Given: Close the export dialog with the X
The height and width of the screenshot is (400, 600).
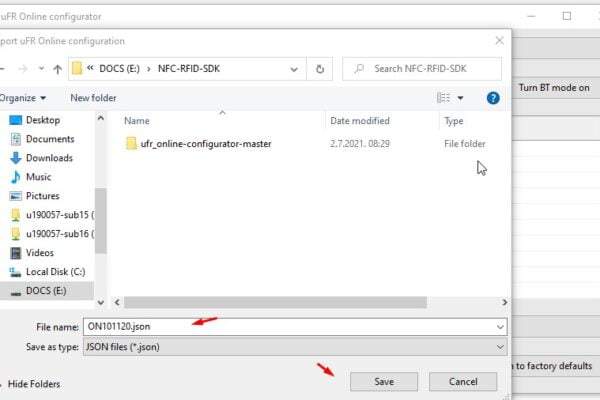Looking at the screenshot, I should [x=499, y=41].
